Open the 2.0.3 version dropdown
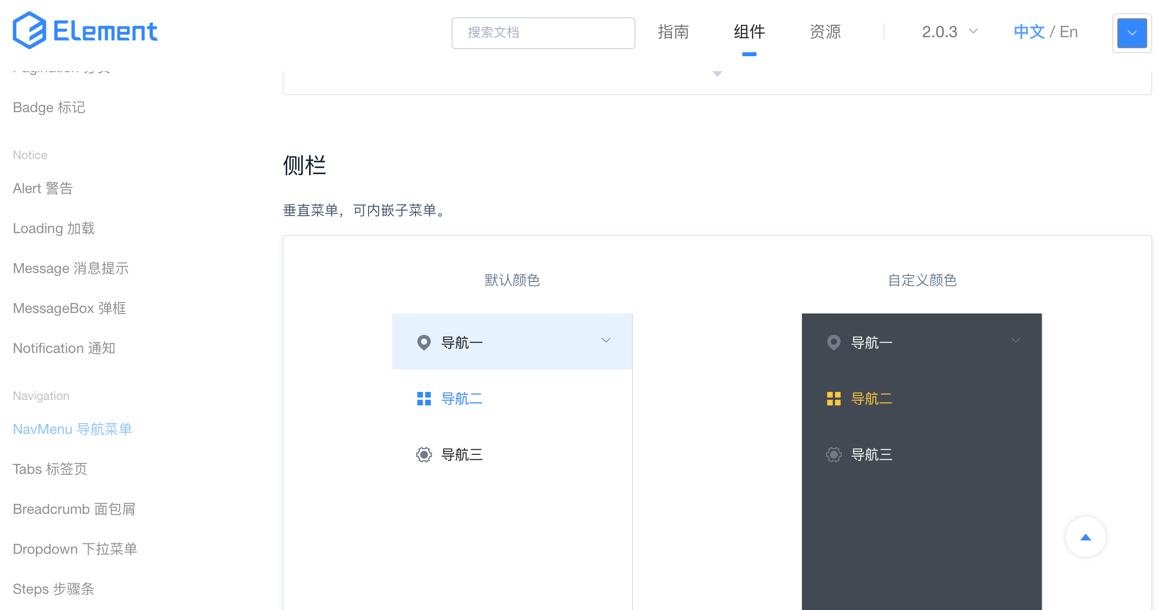 coord(949,32)
